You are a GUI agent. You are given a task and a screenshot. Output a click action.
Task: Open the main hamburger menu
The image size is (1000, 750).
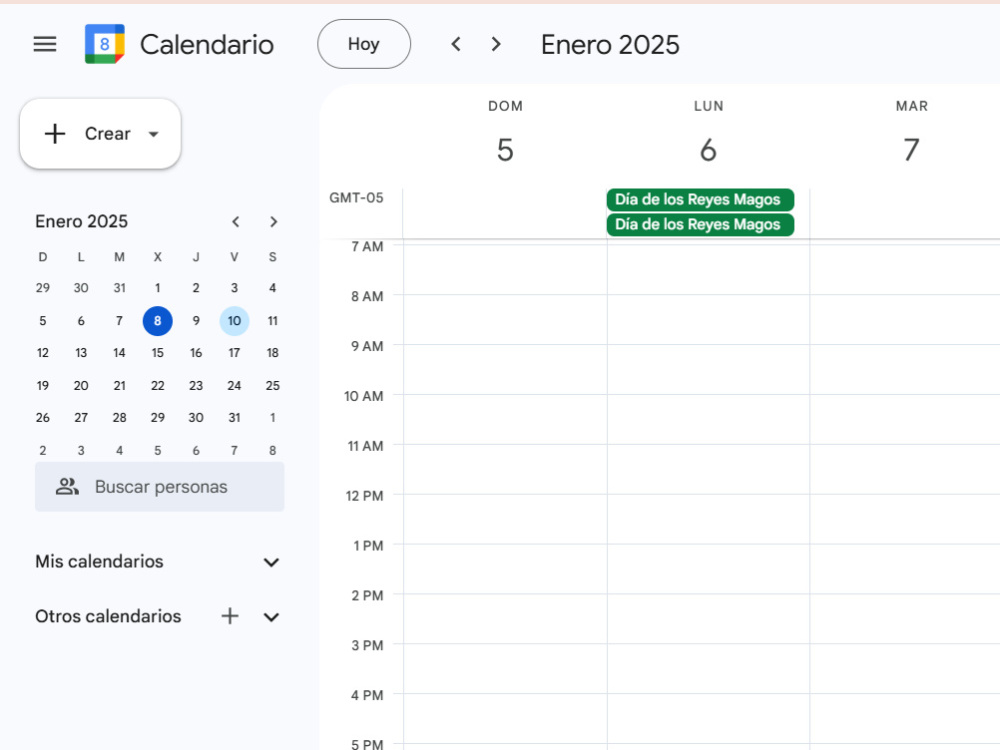click(45, 44)
